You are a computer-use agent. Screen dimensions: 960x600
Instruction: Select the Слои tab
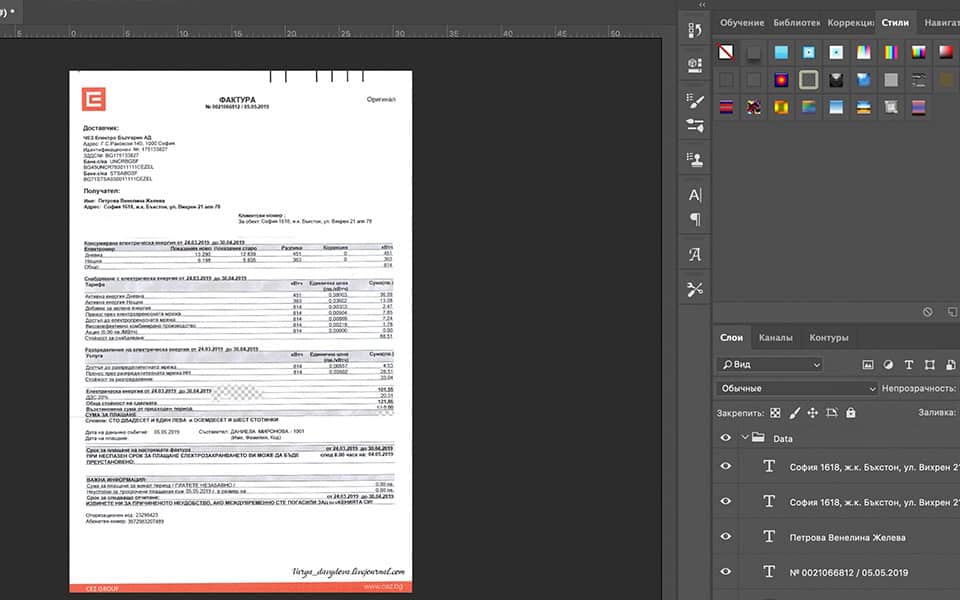click(732, 337)
